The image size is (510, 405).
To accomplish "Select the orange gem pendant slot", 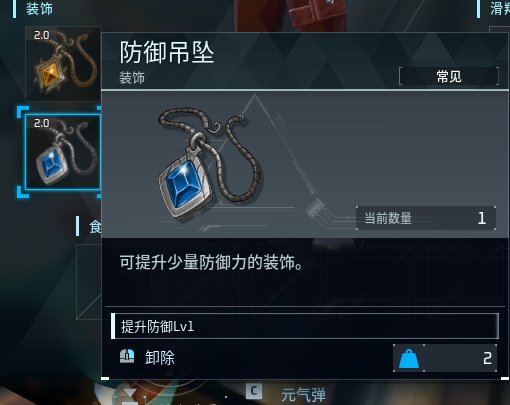I will point(63,63).
